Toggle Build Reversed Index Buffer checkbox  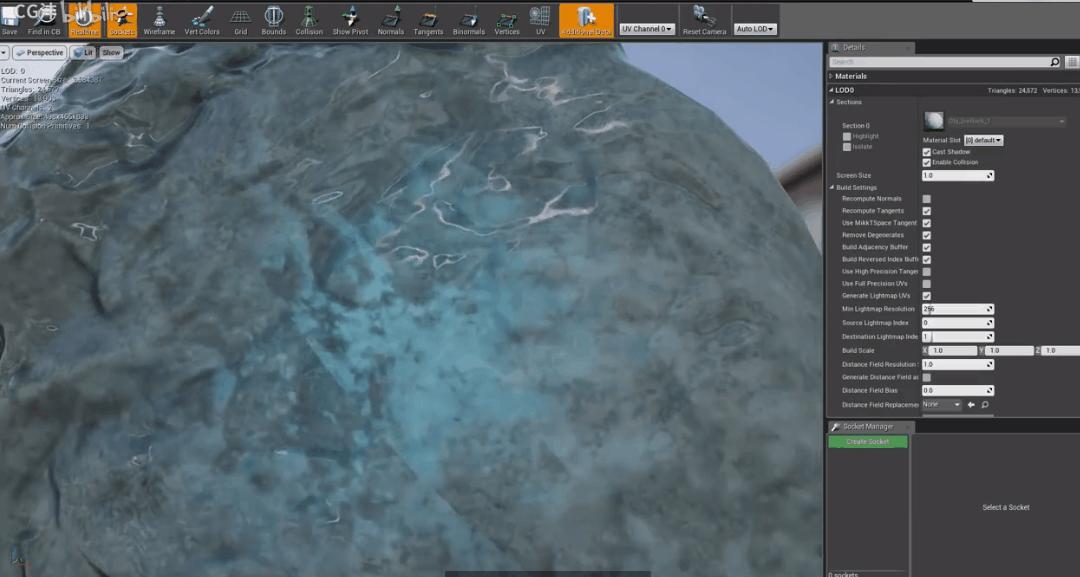coord(926,260)
